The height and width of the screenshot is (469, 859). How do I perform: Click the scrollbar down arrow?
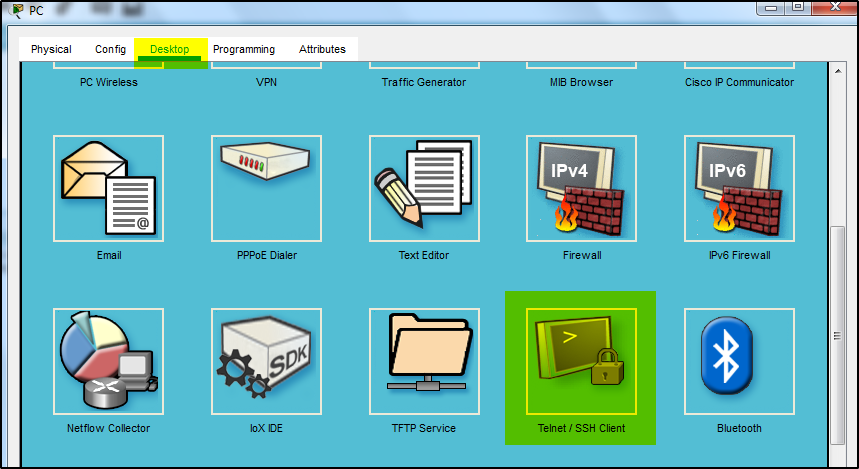[x=837, y=461]
